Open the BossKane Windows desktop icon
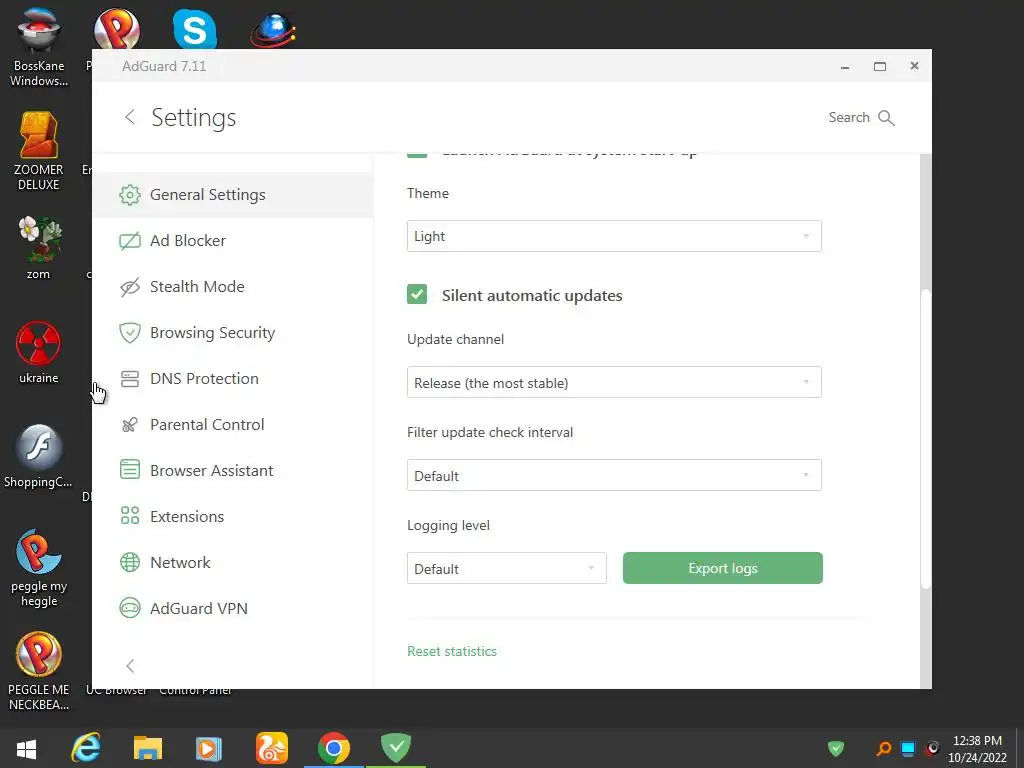This screenshot has height=768, width=1024. coord(39,46)
